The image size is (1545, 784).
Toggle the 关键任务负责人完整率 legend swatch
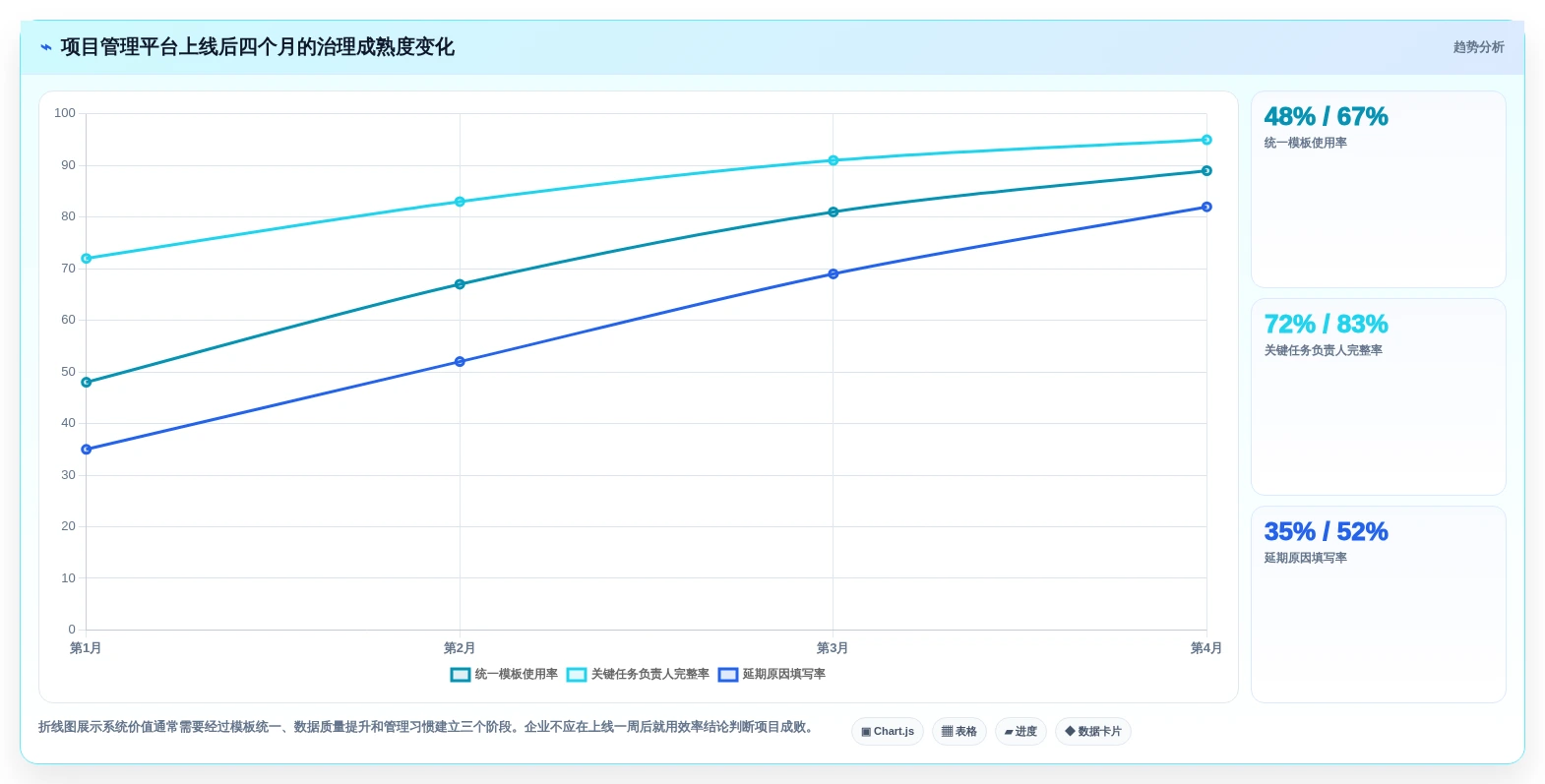click(x=577, y=675)
